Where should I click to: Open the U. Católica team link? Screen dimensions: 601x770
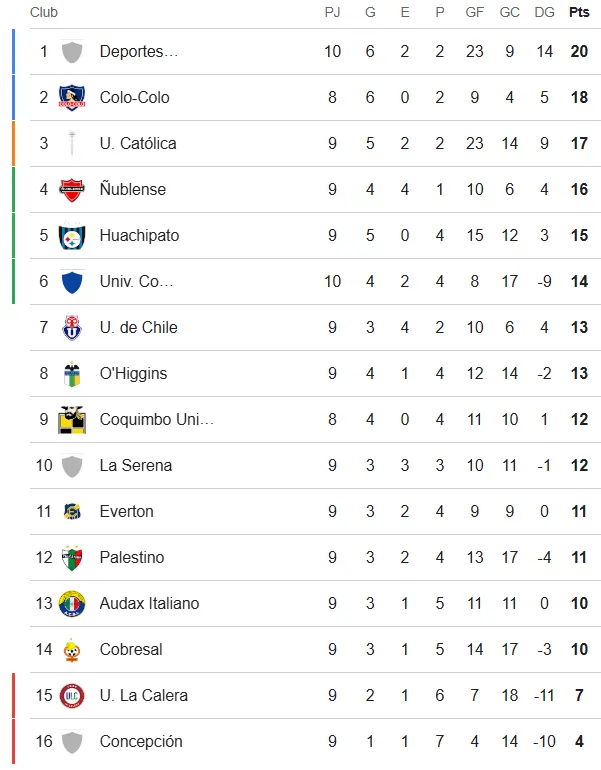[138, 144]
